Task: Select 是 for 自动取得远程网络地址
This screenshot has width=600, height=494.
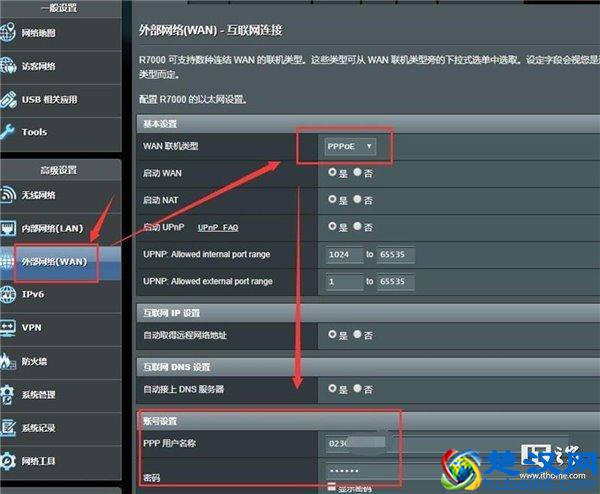Action: (332, 334)
